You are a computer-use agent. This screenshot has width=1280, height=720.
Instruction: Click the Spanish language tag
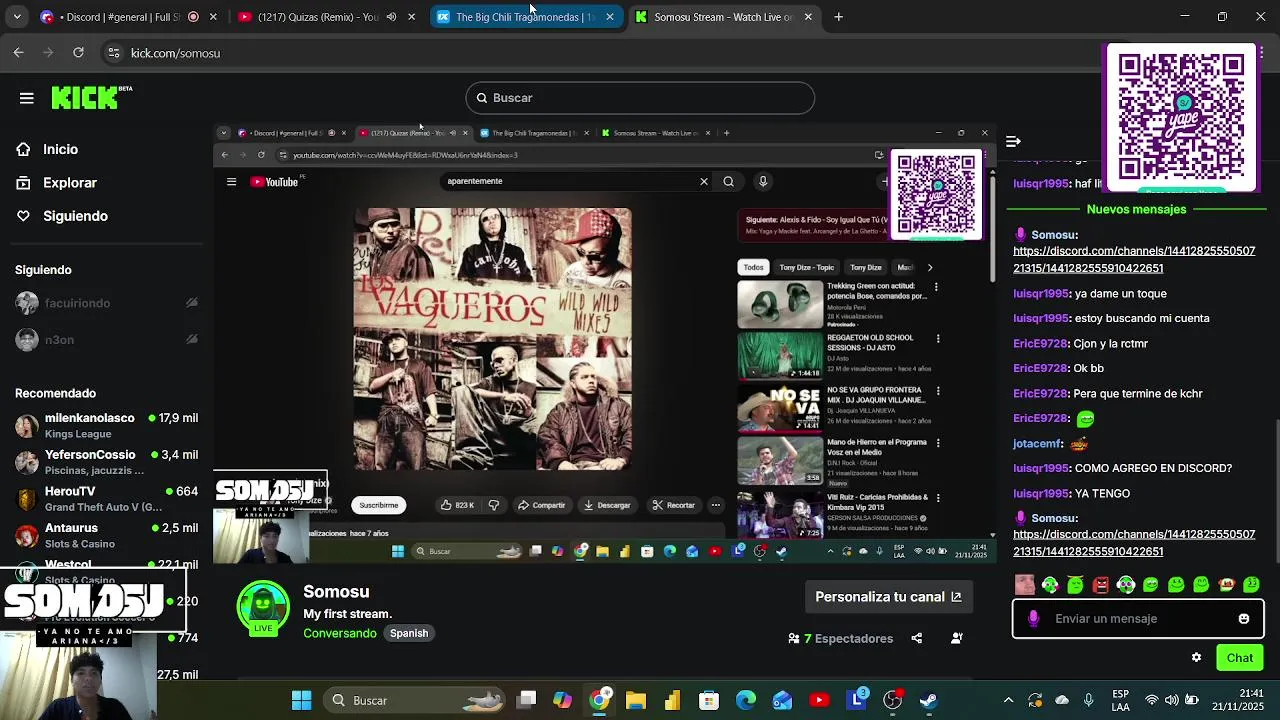click(409, 633)
